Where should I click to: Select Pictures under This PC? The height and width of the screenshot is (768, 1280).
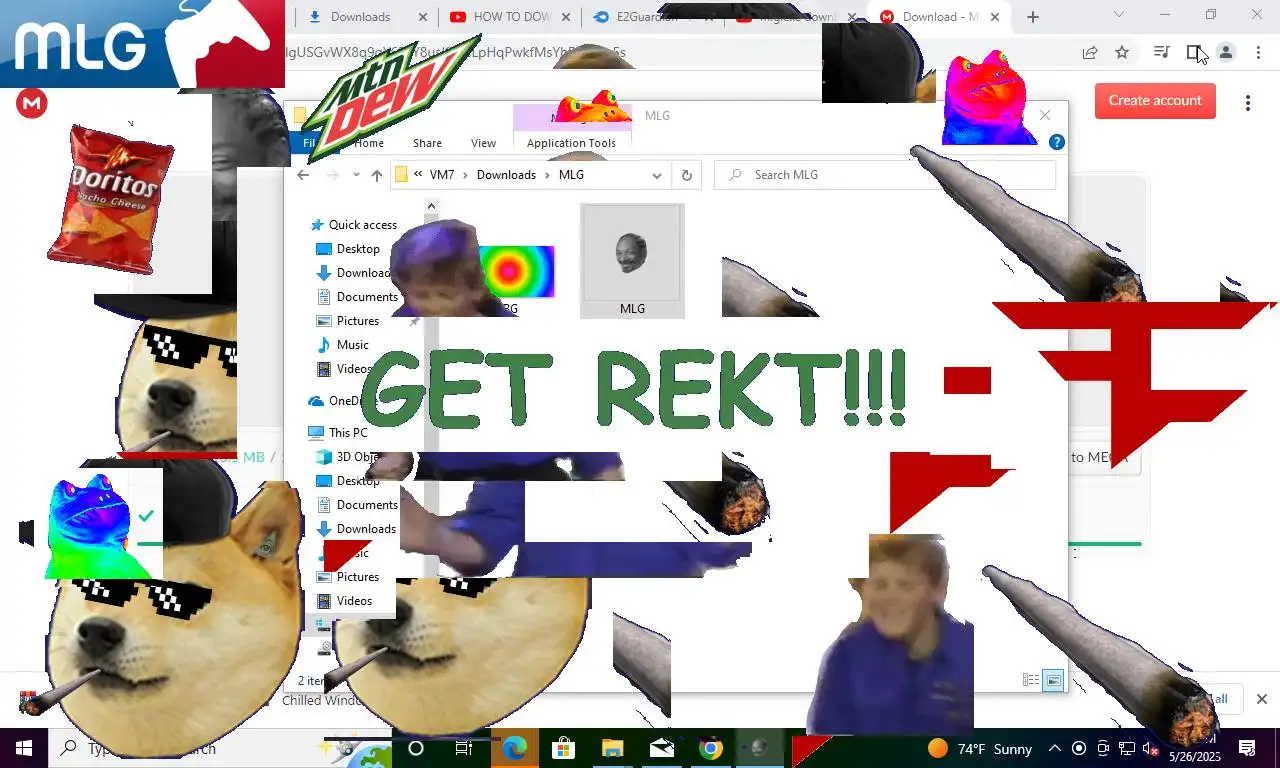[x=348, y=577]
